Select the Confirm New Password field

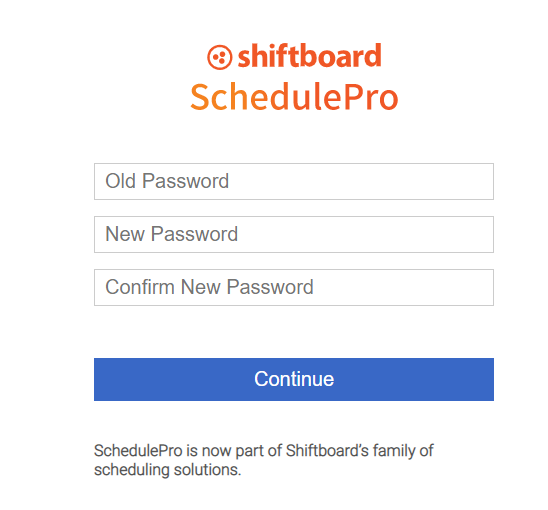coord(294,287)
